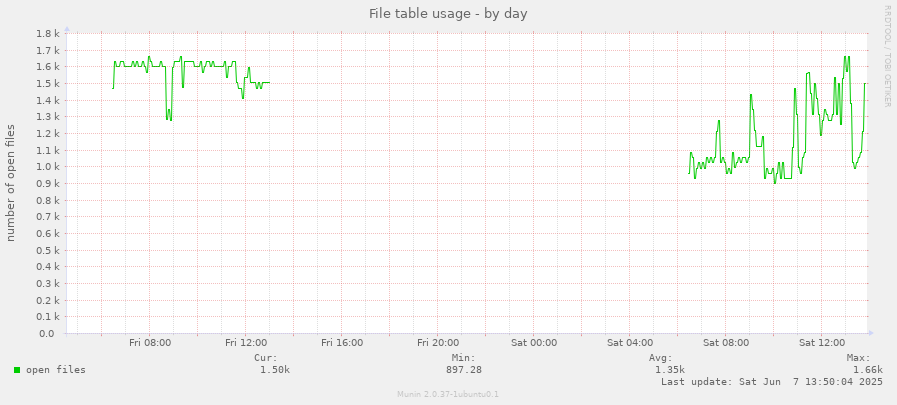Click the '0.5 k' y-axis tick label
The image size is (897, 405).
[x=49, y=251]
